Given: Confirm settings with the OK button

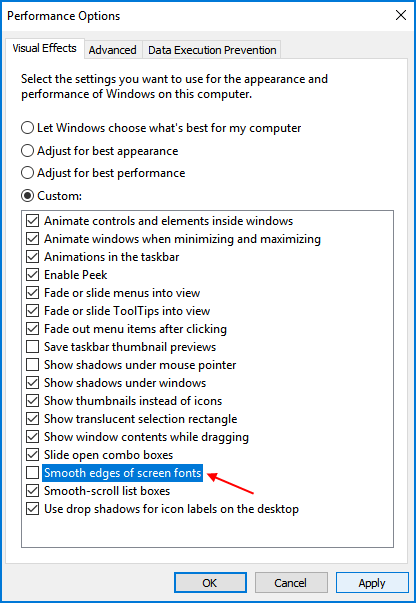Looking at the screenshot, I should pyautogui.click(x=210, y=583).
